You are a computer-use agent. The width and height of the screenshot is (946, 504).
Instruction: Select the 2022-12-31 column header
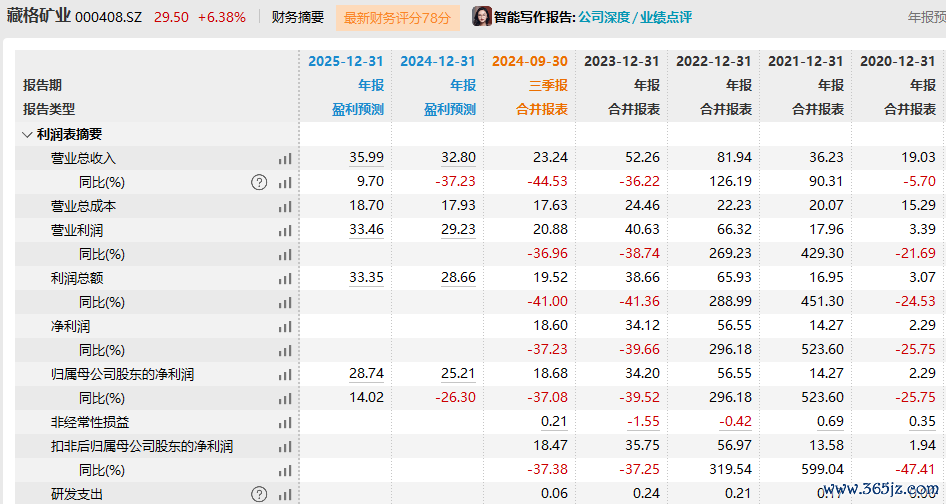click(x=714, y=62)
